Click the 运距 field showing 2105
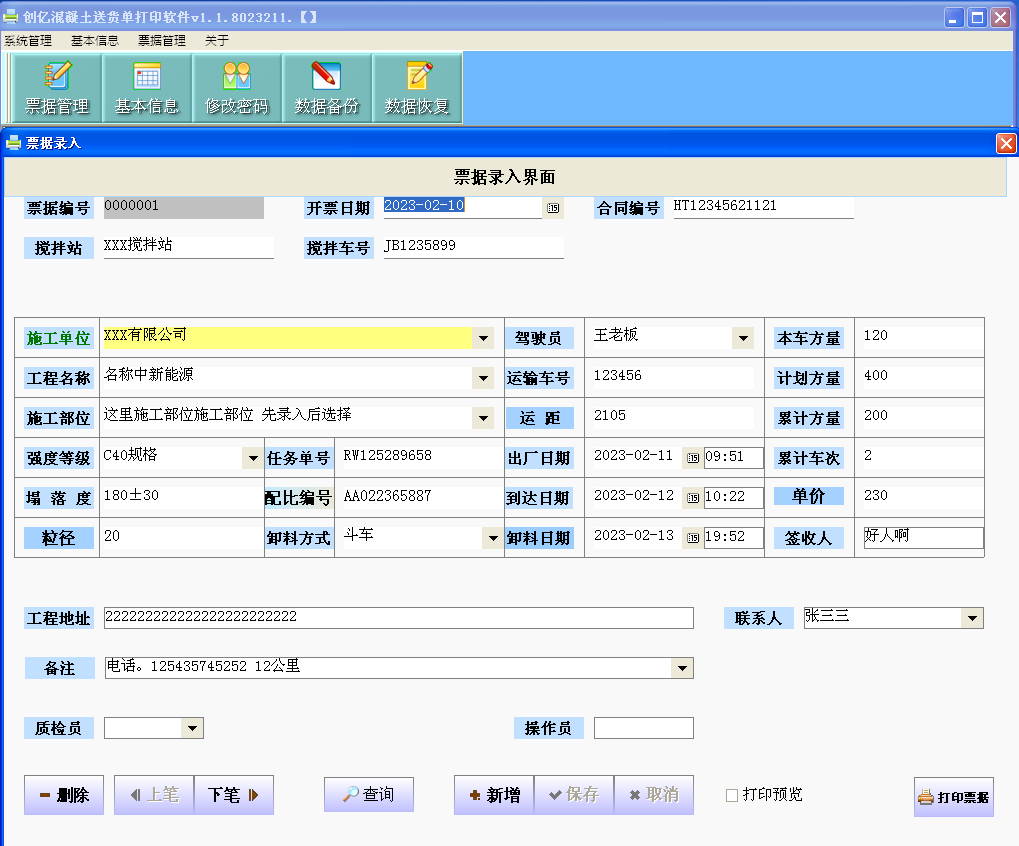The width and height of the screenshot is (1019, 846). point(673,417)
